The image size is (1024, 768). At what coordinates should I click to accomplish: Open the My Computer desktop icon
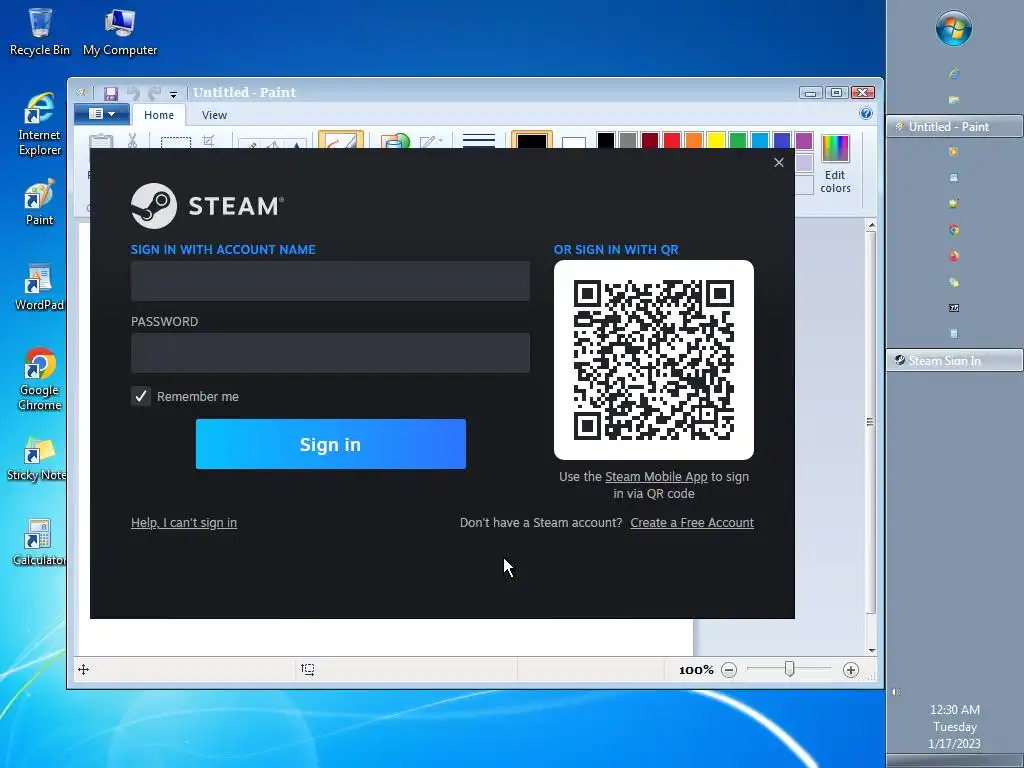(120, 32)
